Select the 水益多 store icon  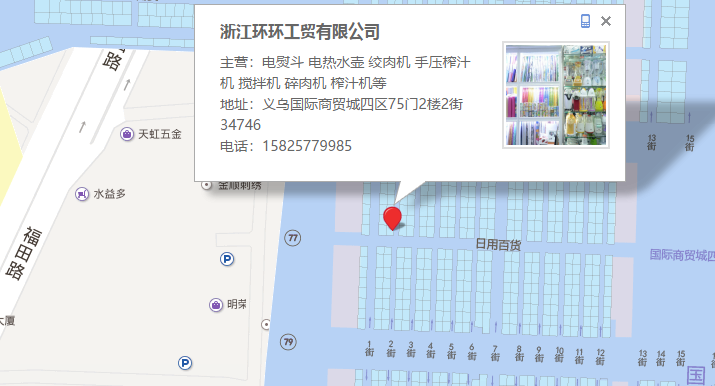click(x=82, y=194)
